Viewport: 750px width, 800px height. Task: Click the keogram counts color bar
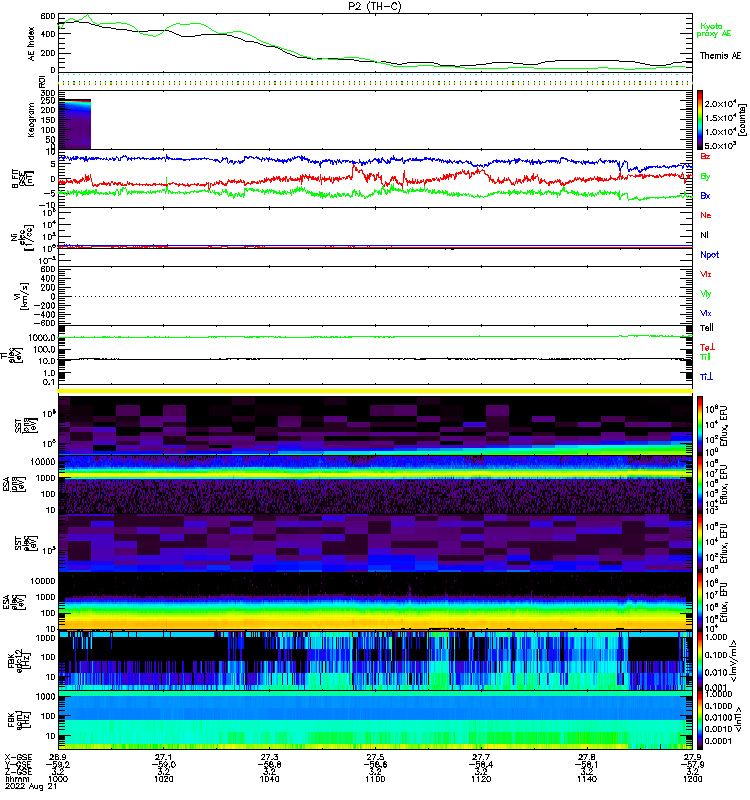[x=701, y=120]
